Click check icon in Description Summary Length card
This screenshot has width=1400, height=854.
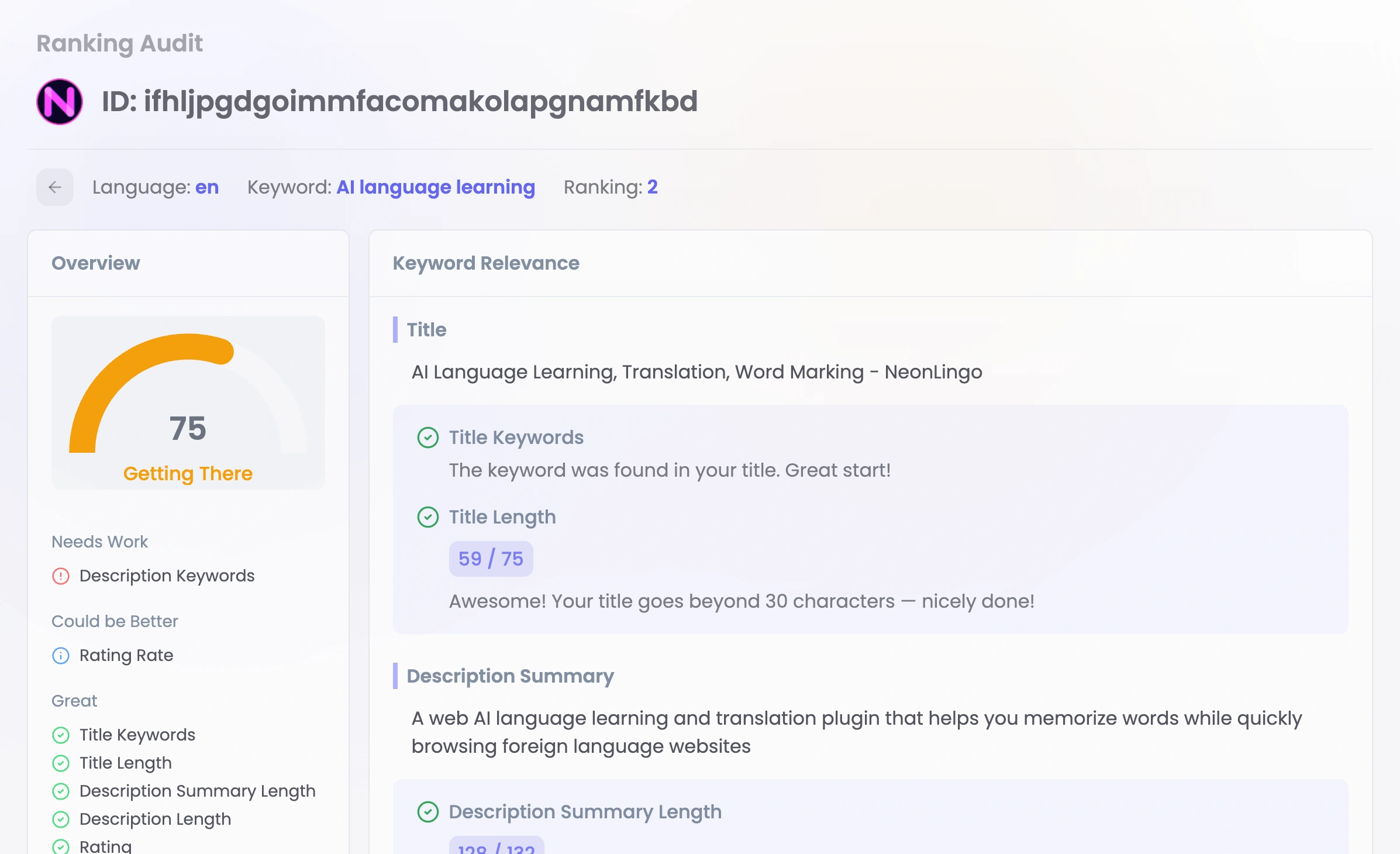428,812
